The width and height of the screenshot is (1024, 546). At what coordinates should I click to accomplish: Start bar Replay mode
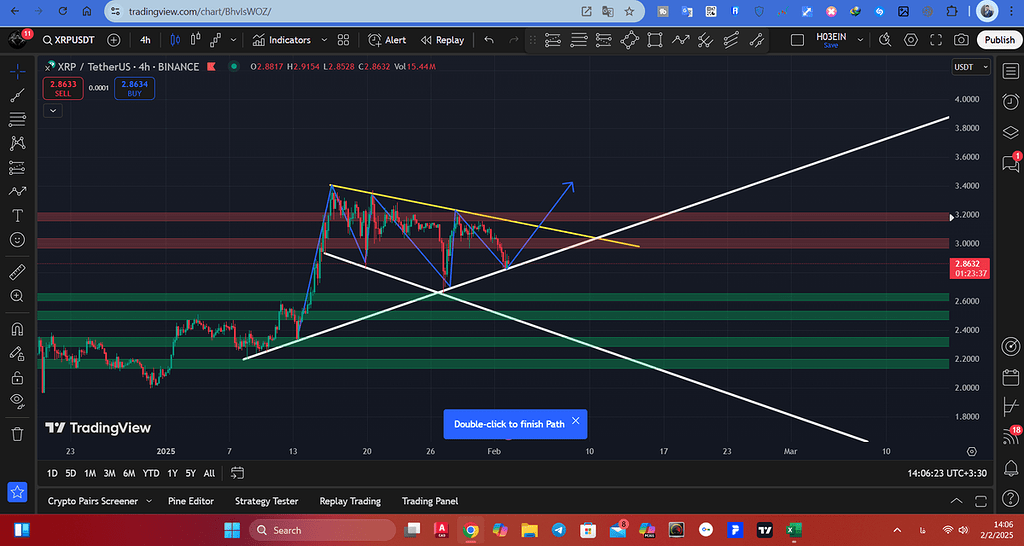[x=442, y=40]
